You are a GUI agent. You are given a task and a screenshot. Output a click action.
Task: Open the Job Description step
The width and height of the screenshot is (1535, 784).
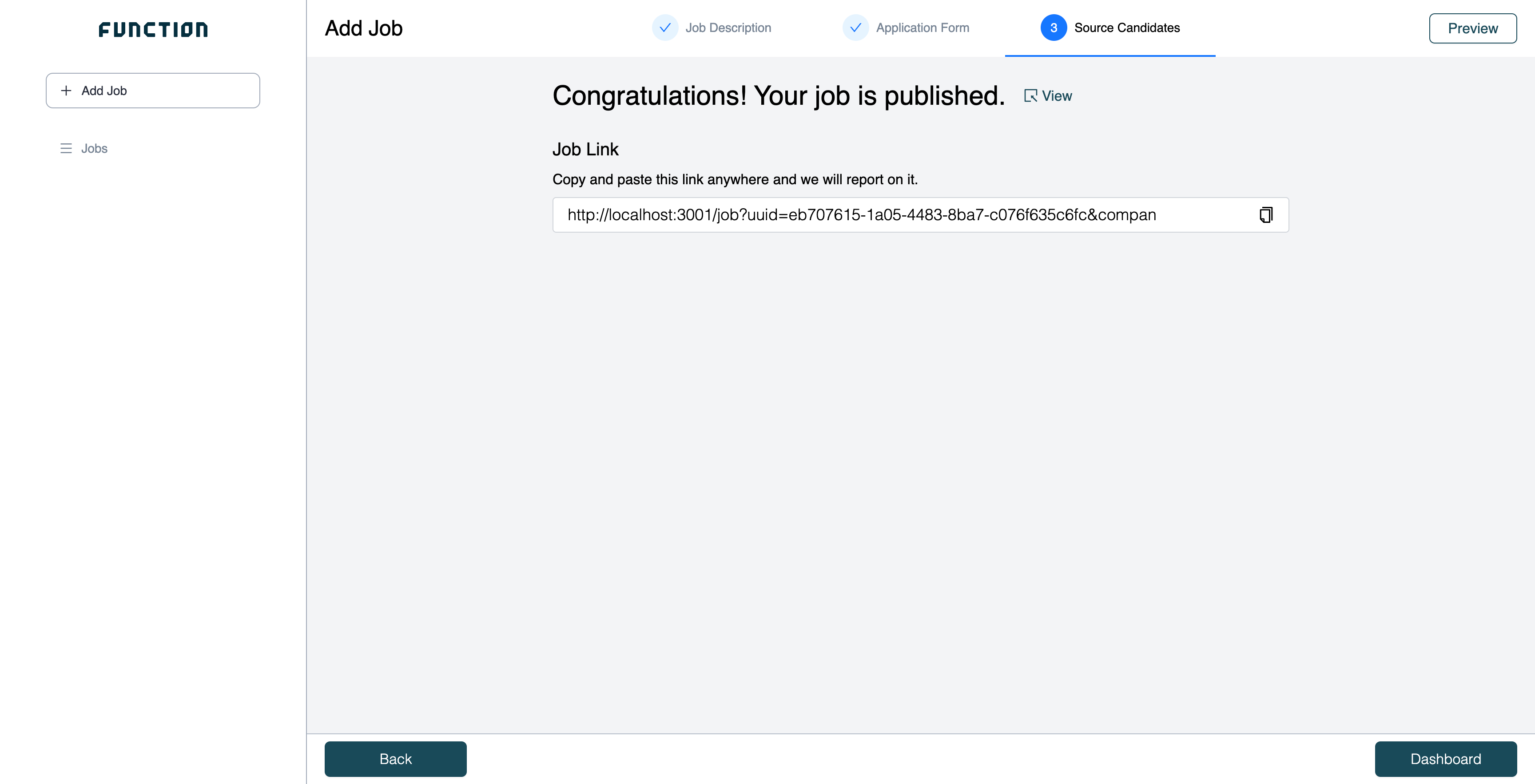coord(728,28)
